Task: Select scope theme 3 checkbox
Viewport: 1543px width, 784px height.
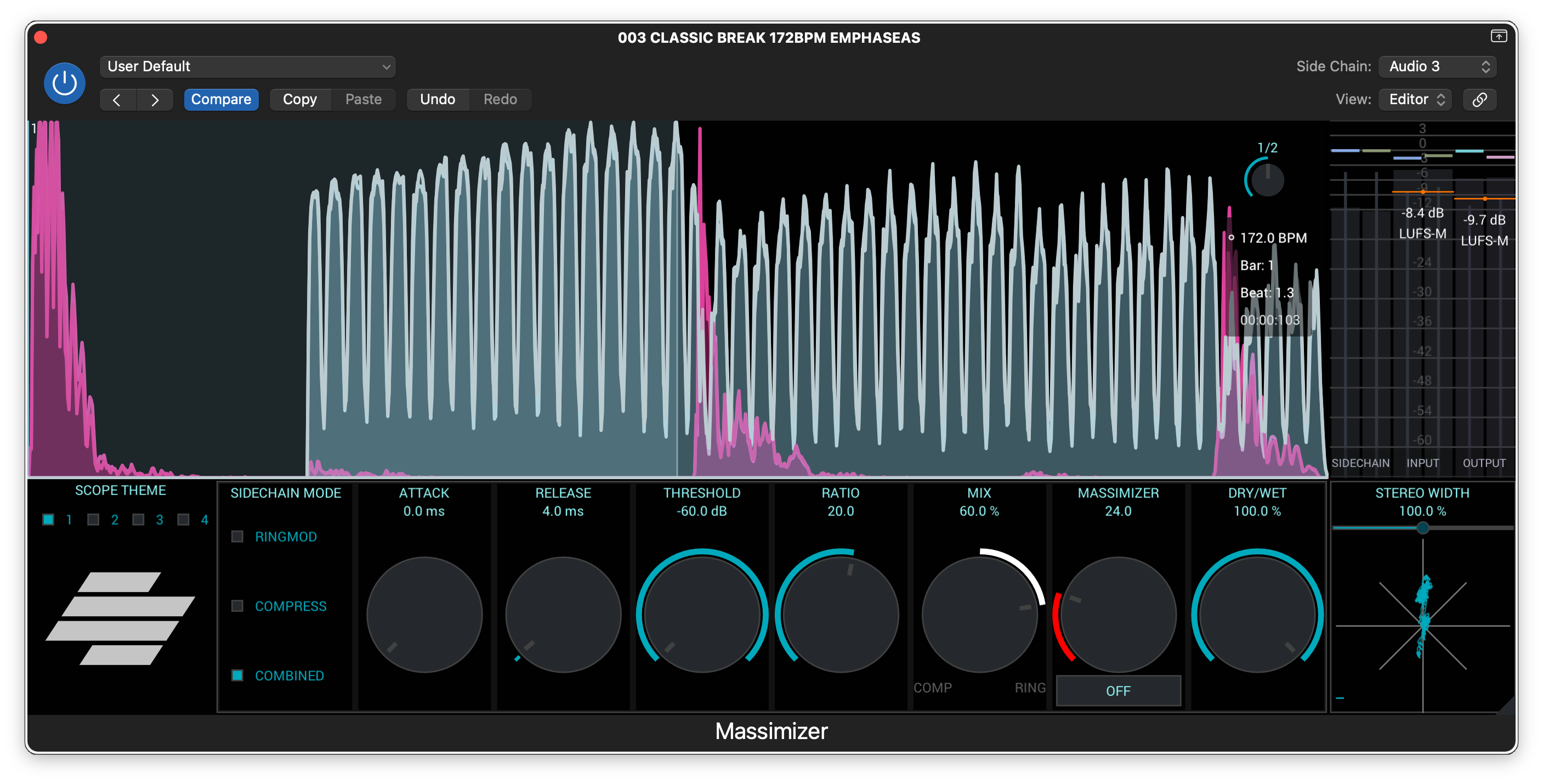Action: [138, 519]
